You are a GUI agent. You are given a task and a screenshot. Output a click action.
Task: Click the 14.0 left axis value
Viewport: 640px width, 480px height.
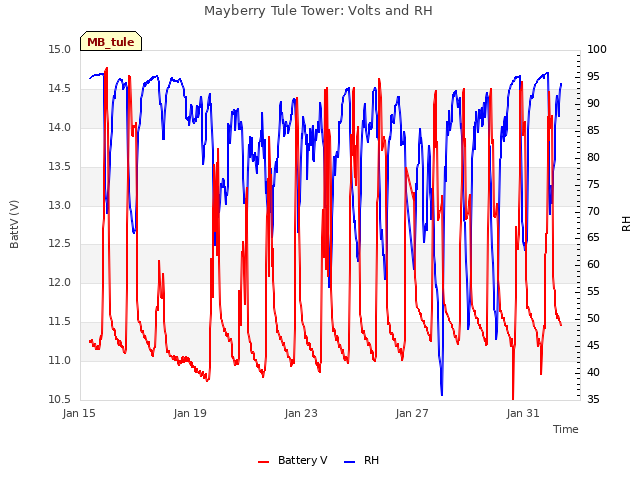tap(60, 128)
